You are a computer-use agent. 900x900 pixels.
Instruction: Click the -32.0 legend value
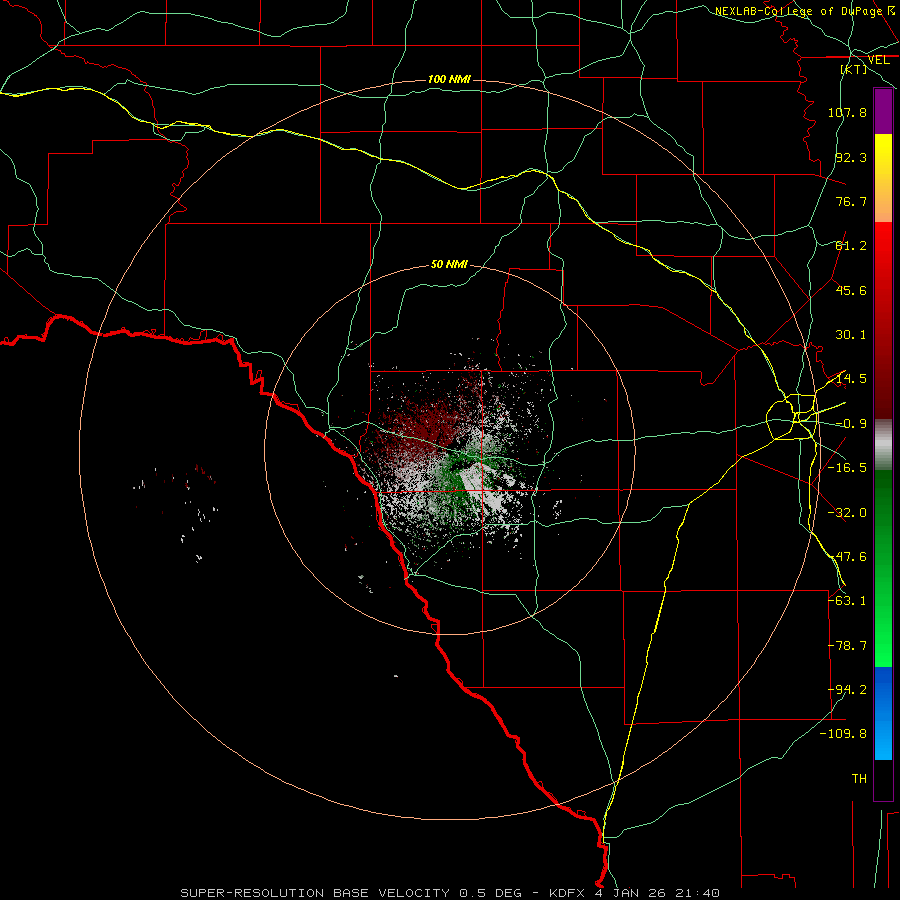tap(847, 513)
